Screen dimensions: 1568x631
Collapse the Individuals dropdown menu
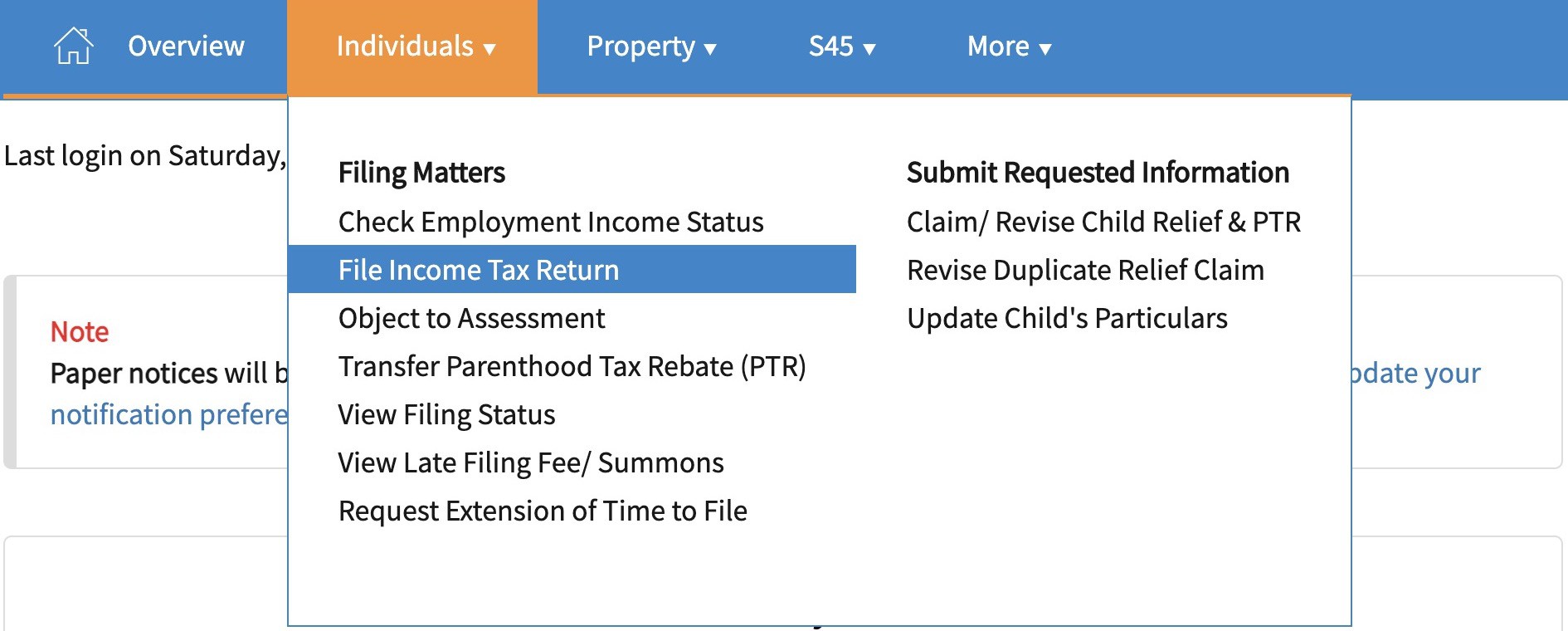[x=415, y=46]
